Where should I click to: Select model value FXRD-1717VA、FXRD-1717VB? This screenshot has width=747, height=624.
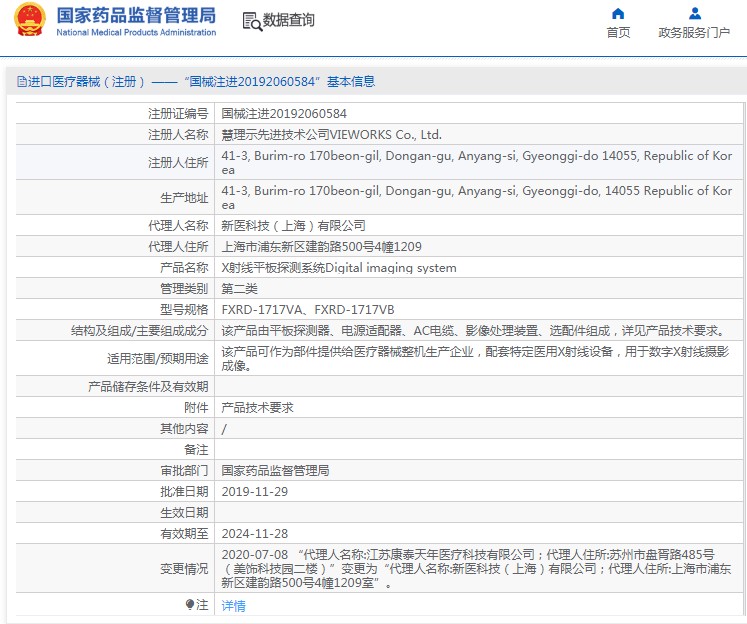pyautogui.click(x=308, y=310)
